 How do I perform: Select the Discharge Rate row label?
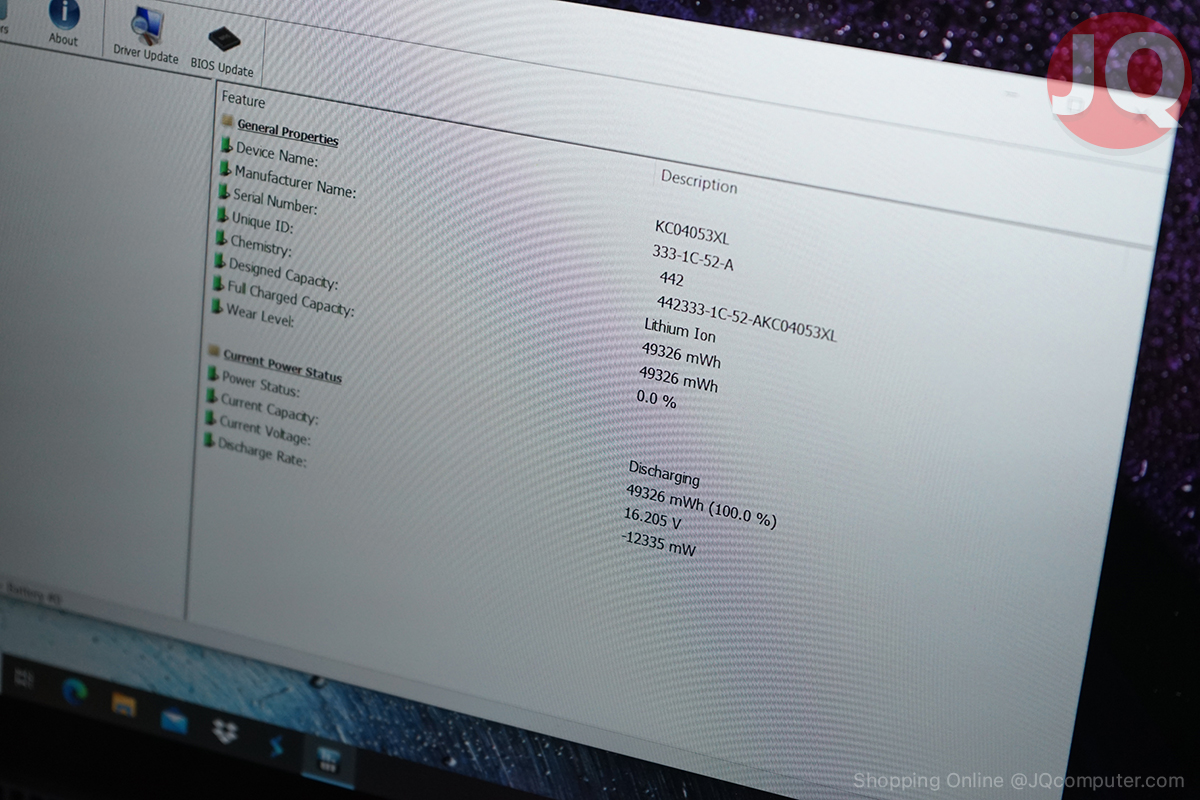[262, 453]
